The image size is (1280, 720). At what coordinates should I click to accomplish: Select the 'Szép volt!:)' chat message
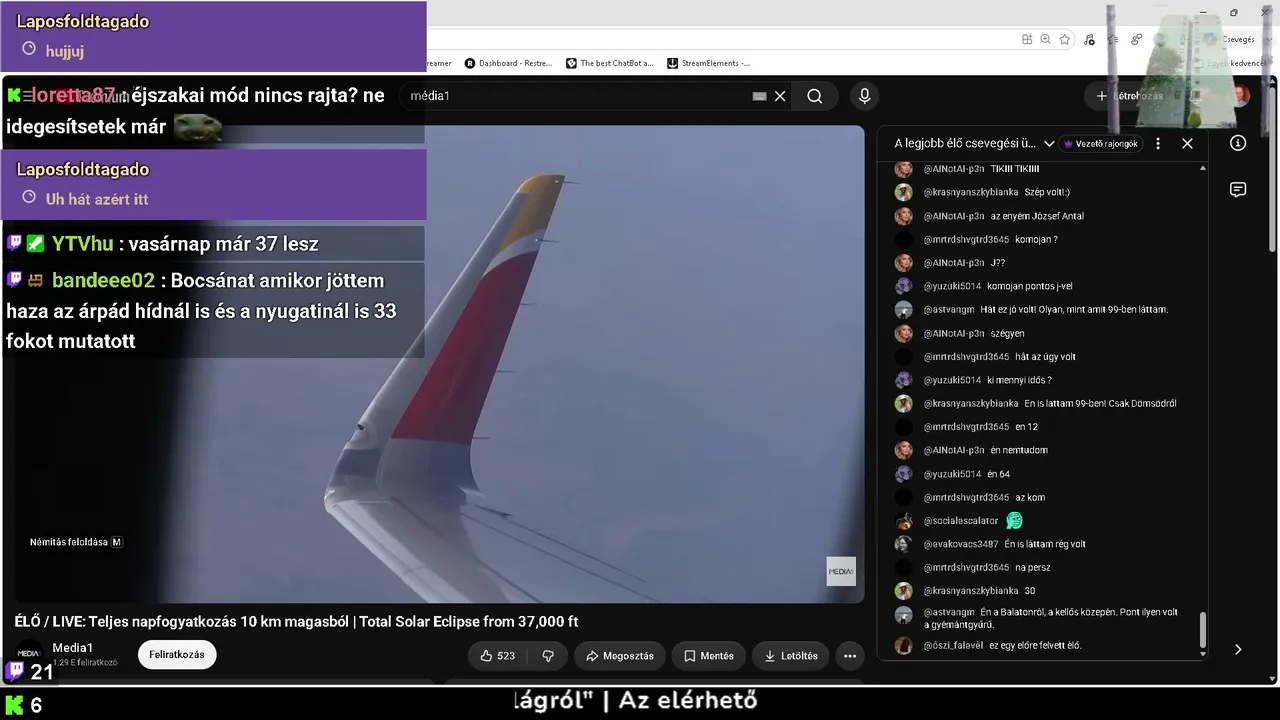click(x=1047, y=192)
